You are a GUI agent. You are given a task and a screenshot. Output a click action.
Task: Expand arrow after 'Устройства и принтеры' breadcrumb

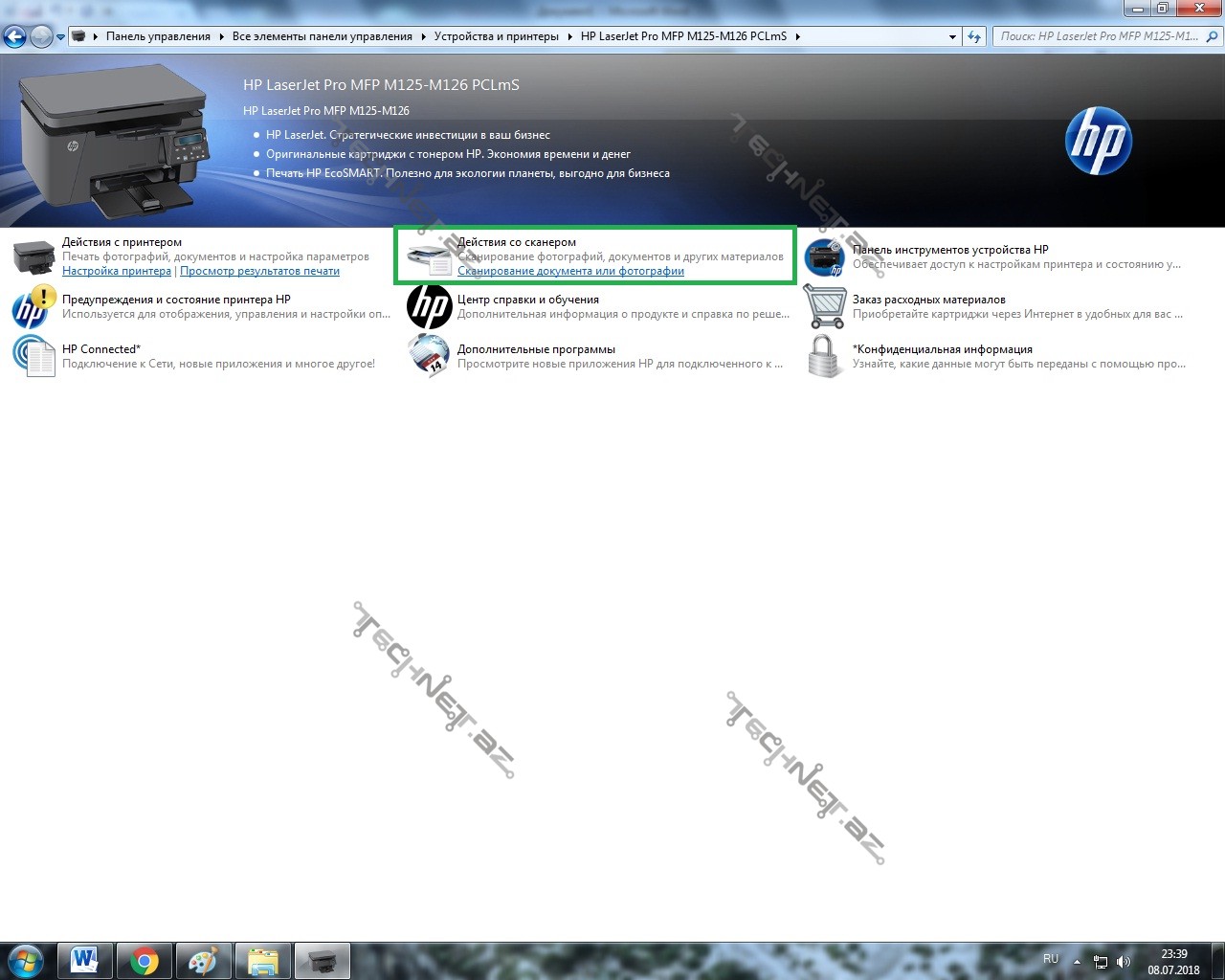coord(569,36)
